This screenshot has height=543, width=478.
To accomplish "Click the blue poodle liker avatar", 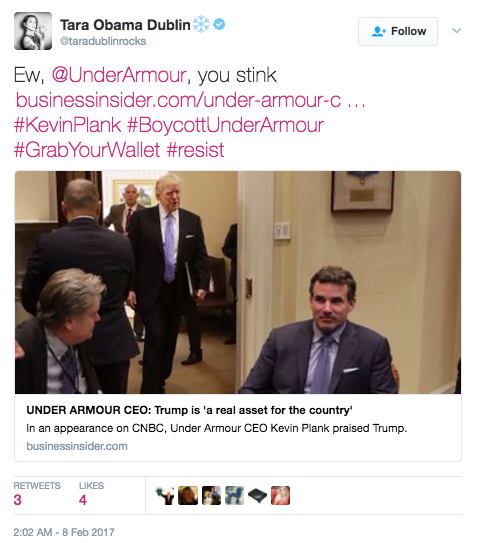I will click(234, 496).
